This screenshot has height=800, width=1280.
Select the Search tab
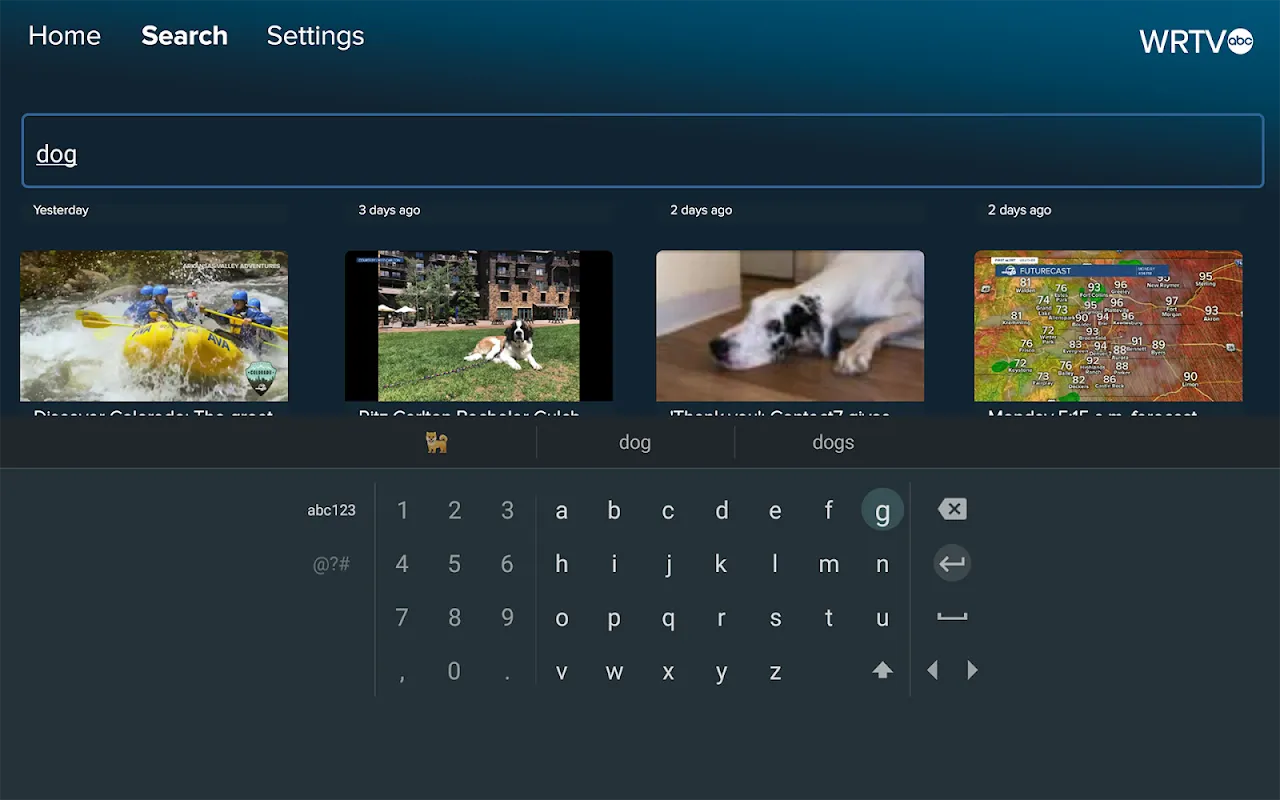(x=184, y=36)
